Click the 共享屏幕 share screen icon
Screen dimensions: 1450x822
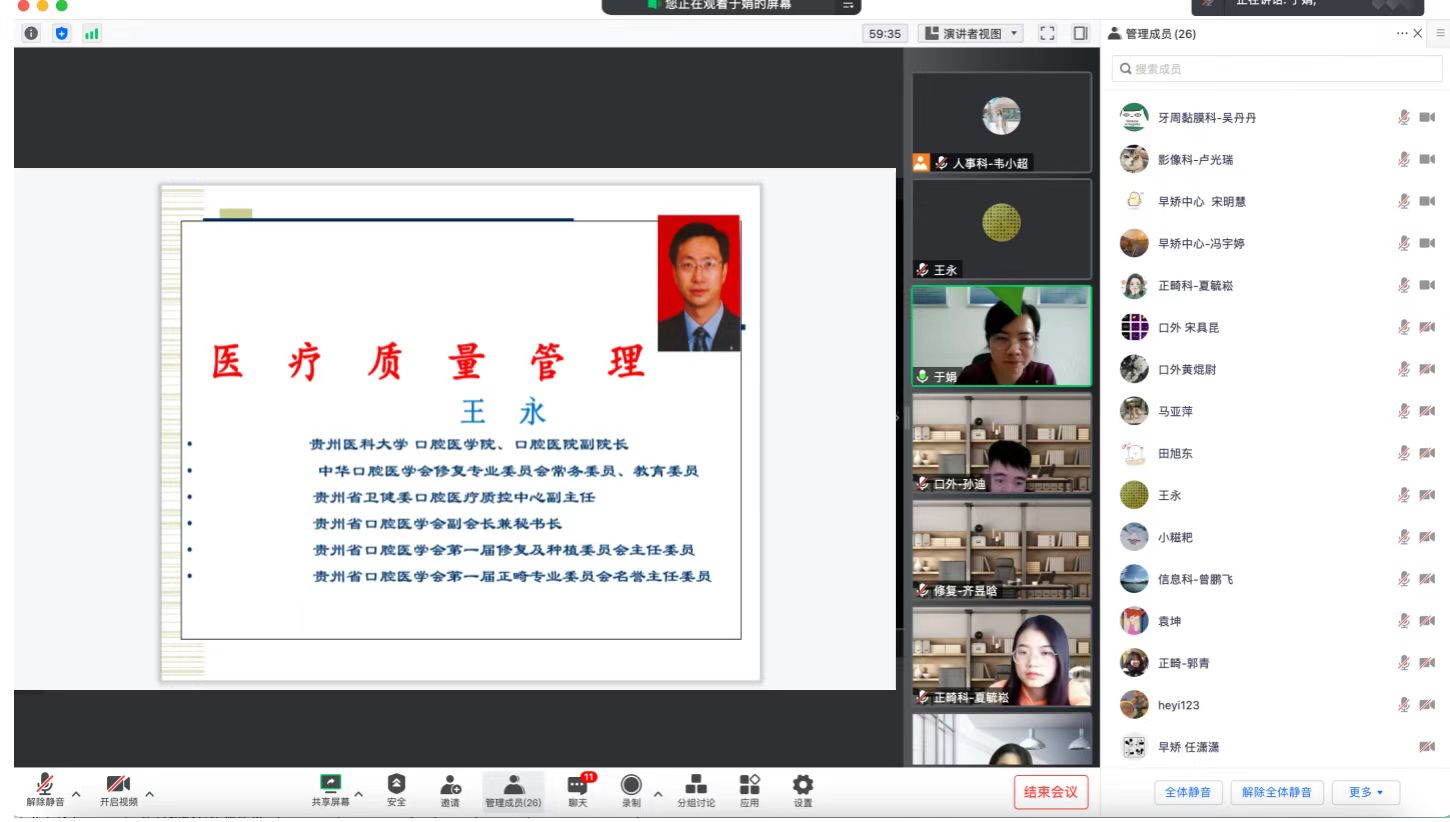pyautogui.click(x=330, y=785)
